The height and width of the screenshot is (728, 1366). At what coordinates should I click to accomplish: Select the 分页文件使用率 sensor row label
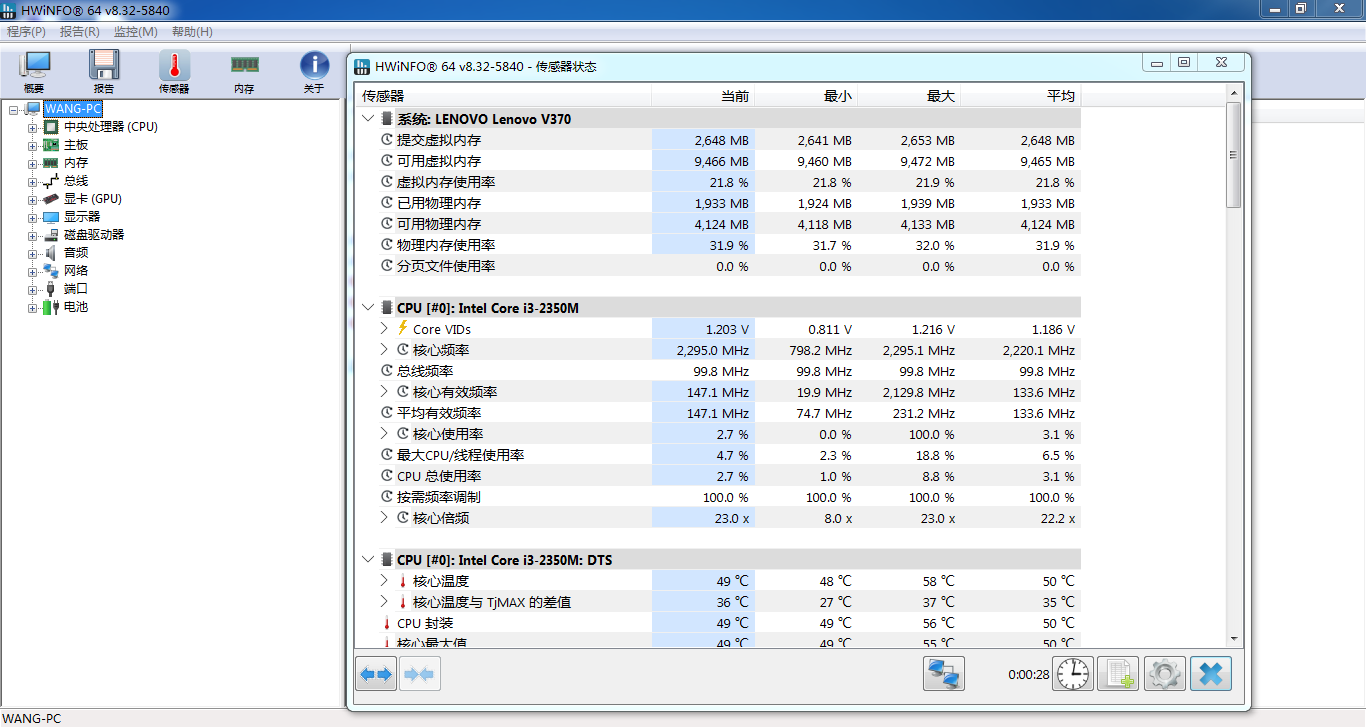pyautogui.click(x=446, y=266)
